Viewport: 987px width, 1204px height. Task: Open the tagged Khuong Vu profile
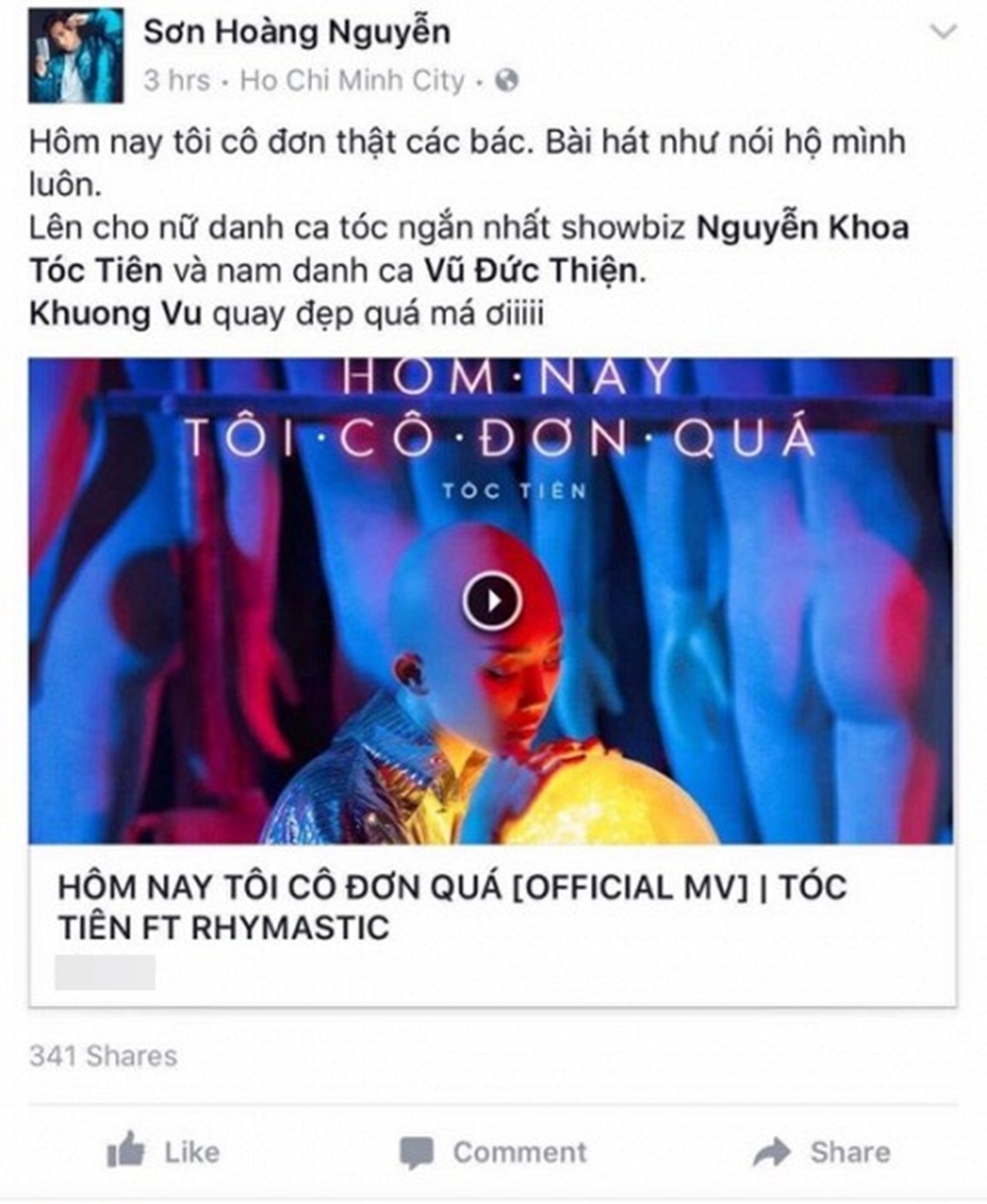point(115,313)
